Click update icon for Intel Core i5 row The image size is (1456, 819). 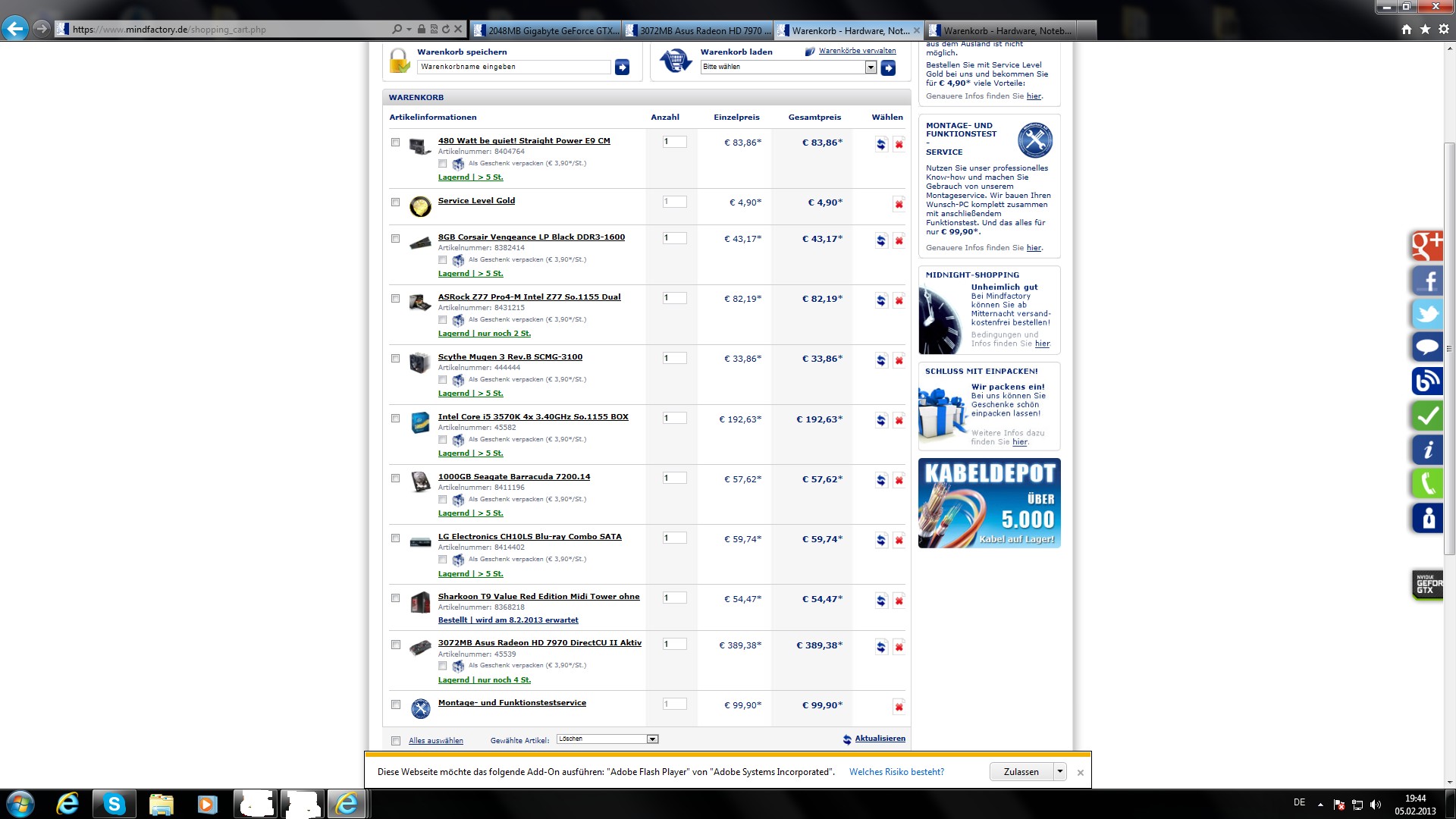click(x=880, y=420)
